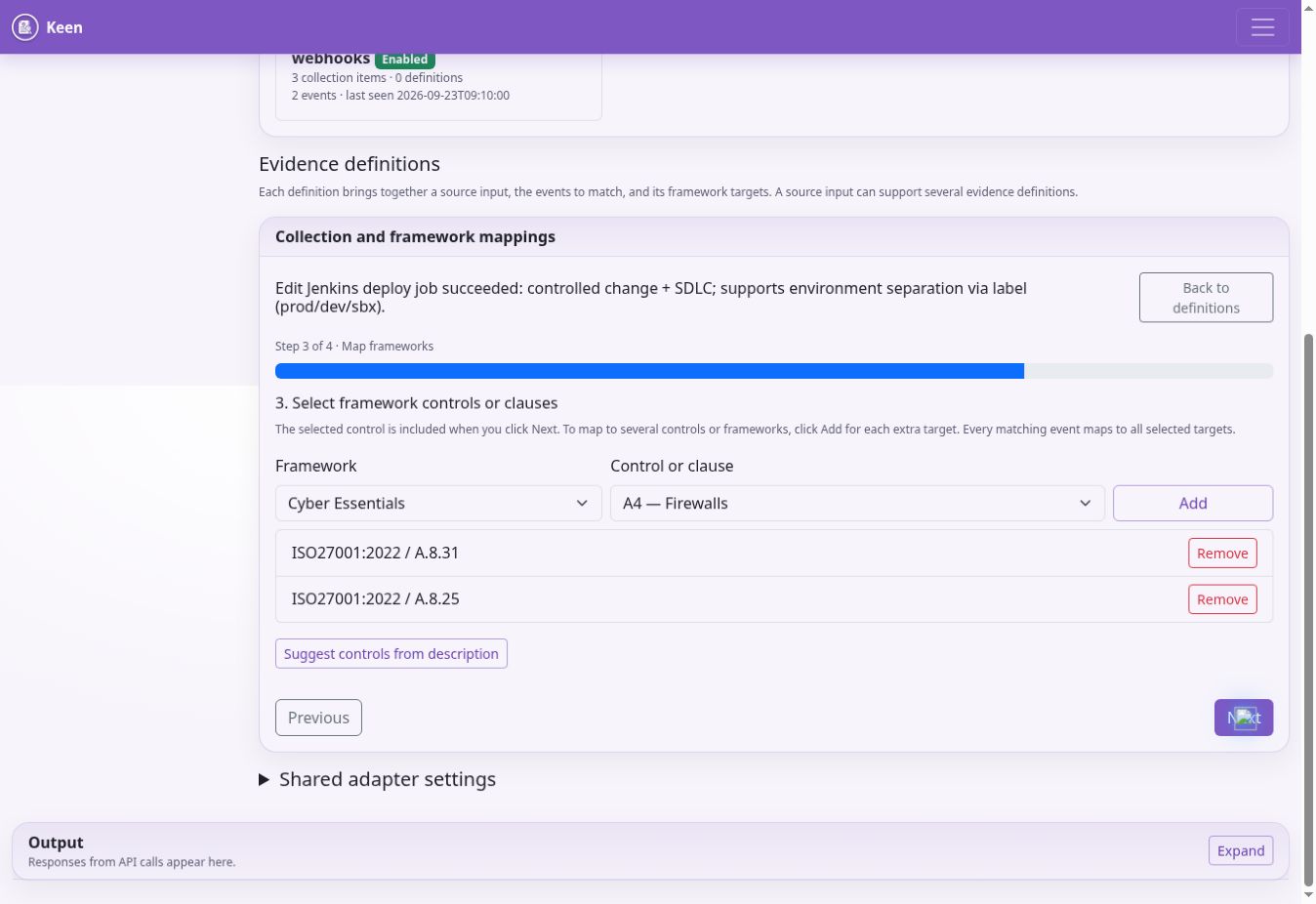Click the Edit Jenkins deploy job description text
This screenshot has width=1316, height=904.
(x=651, y=298)
